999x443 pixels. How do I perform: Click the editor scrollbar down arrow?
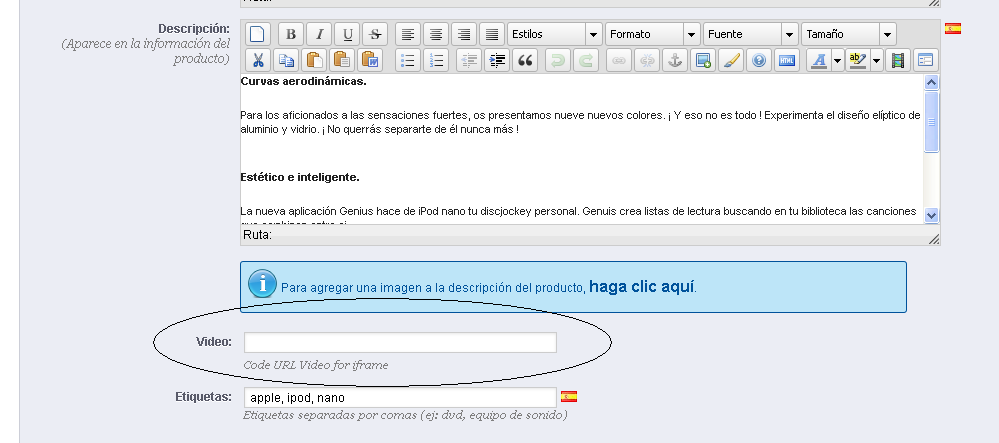pyautogui.click(x=931, y=215)
